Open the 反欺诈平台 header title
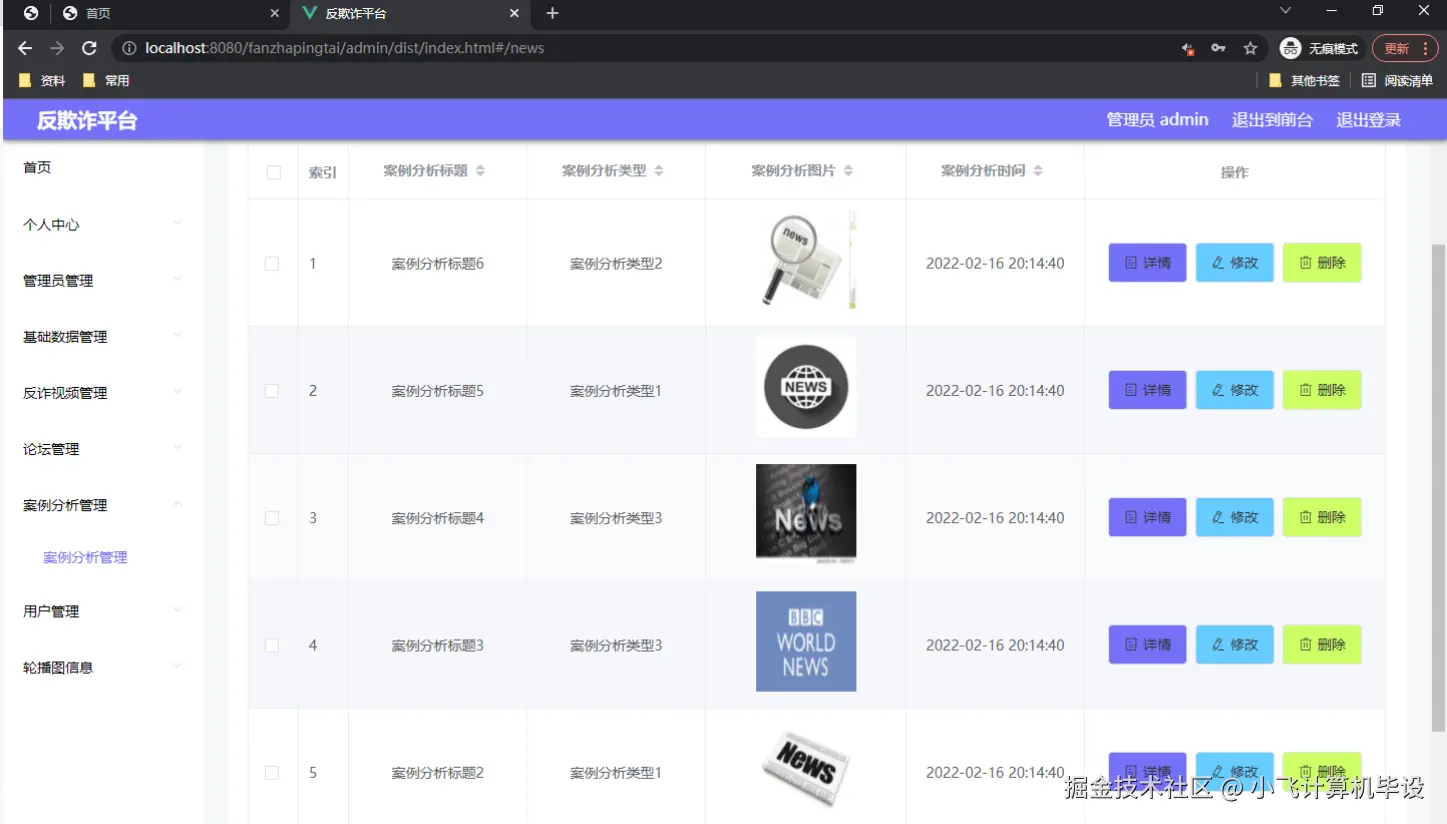The image size is (1447, 824). coord(87,121)
